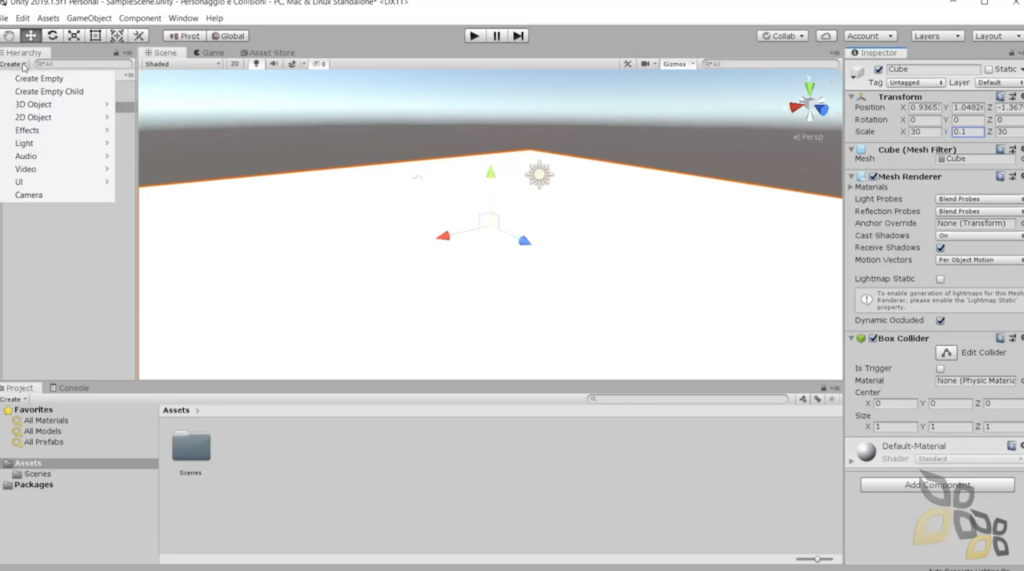Disable the Box Collider component checkbox
Image resolution: width=1024 pixels, height=571 pixels.
tap(873, 338)
